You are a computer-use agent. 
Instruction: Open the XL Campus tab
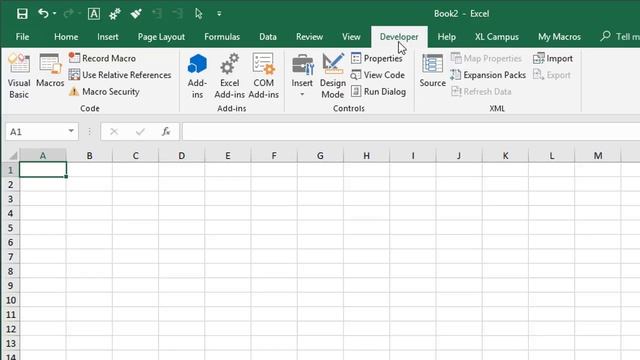tap(497, 37)
